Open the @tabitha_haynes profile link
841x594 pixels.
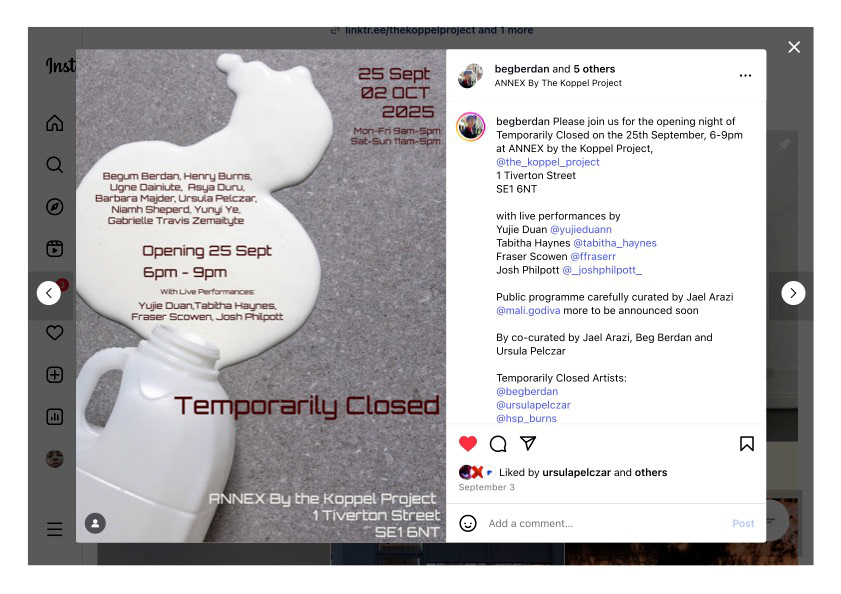click(615, 243)
